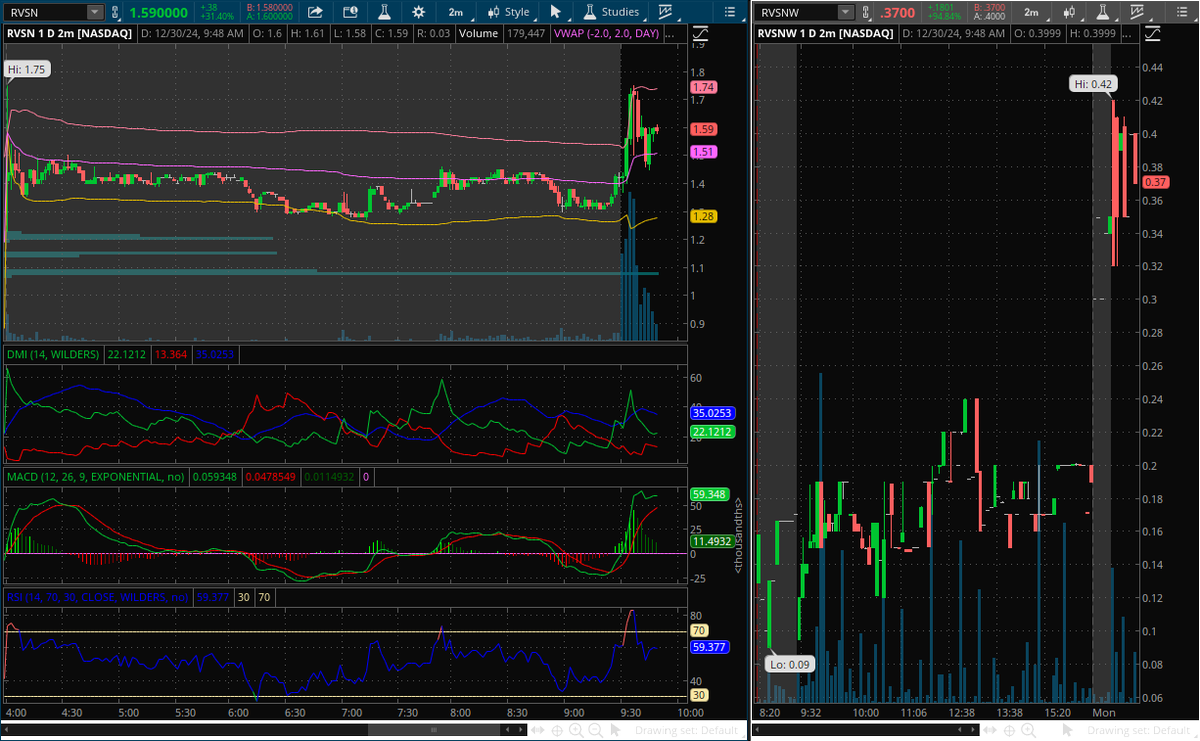
Task: Open the studies flask icon in RVSNW toolbar
Action: (x=1104, y=12)
